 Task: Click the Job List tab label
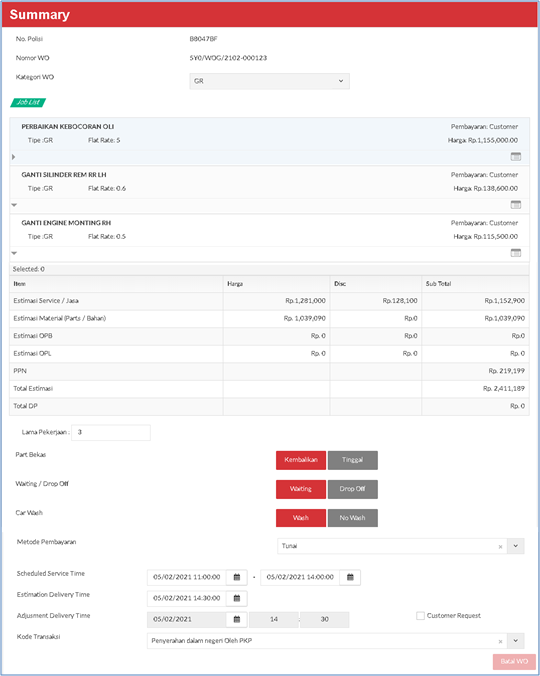28,102
